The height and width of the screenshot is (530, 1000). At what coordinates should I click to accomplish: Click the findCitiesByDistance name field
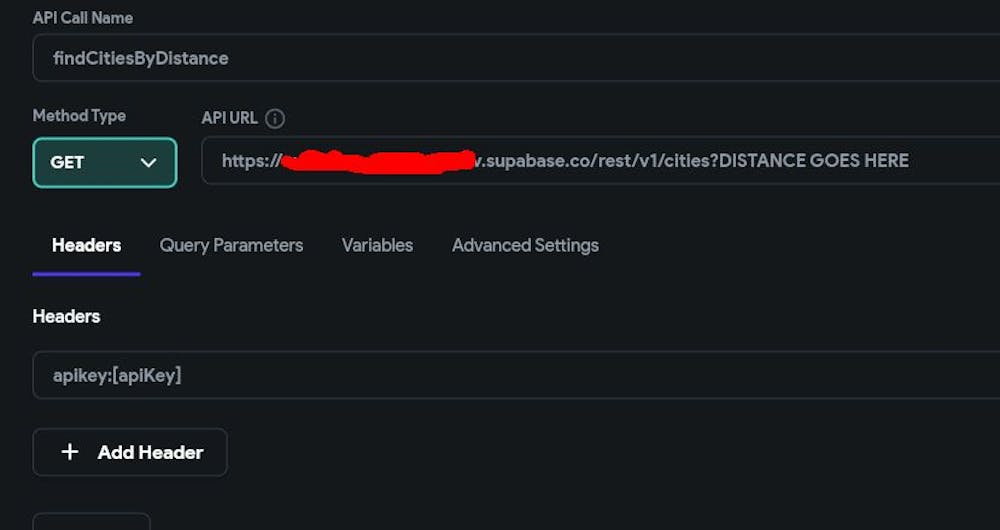point(500,58)
